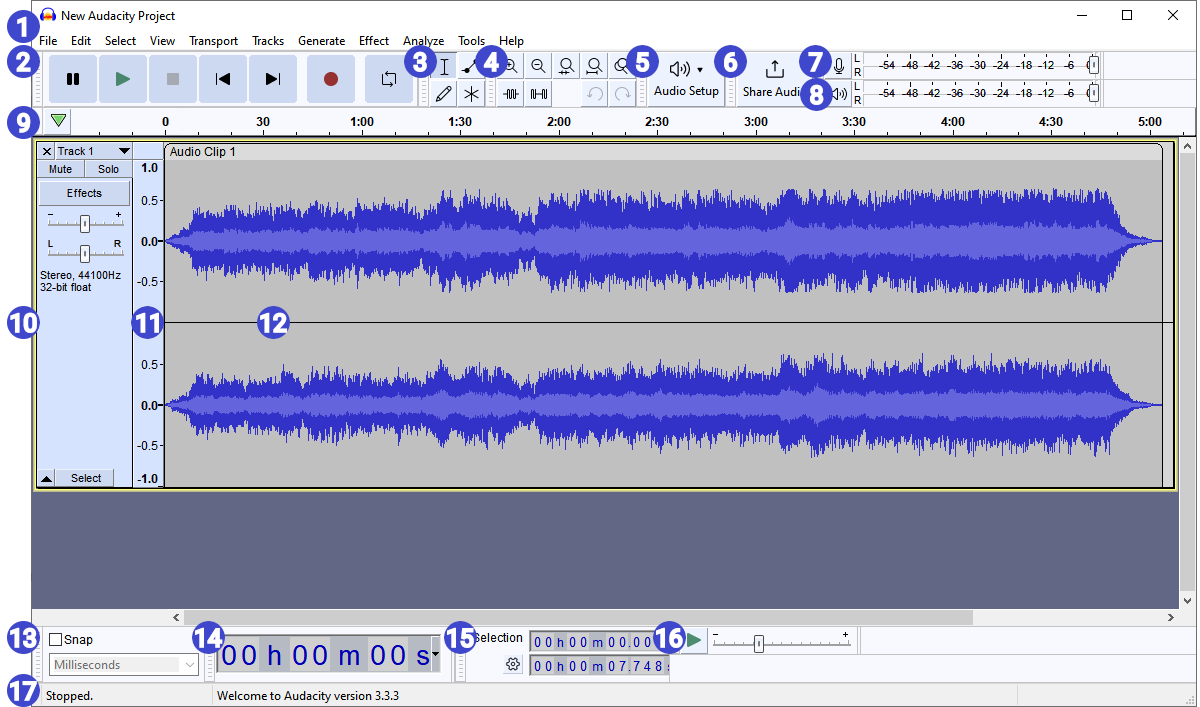Solo Track 1
Screen dimensions: 1200x707
pyautogui.click(x=107, y=169)
